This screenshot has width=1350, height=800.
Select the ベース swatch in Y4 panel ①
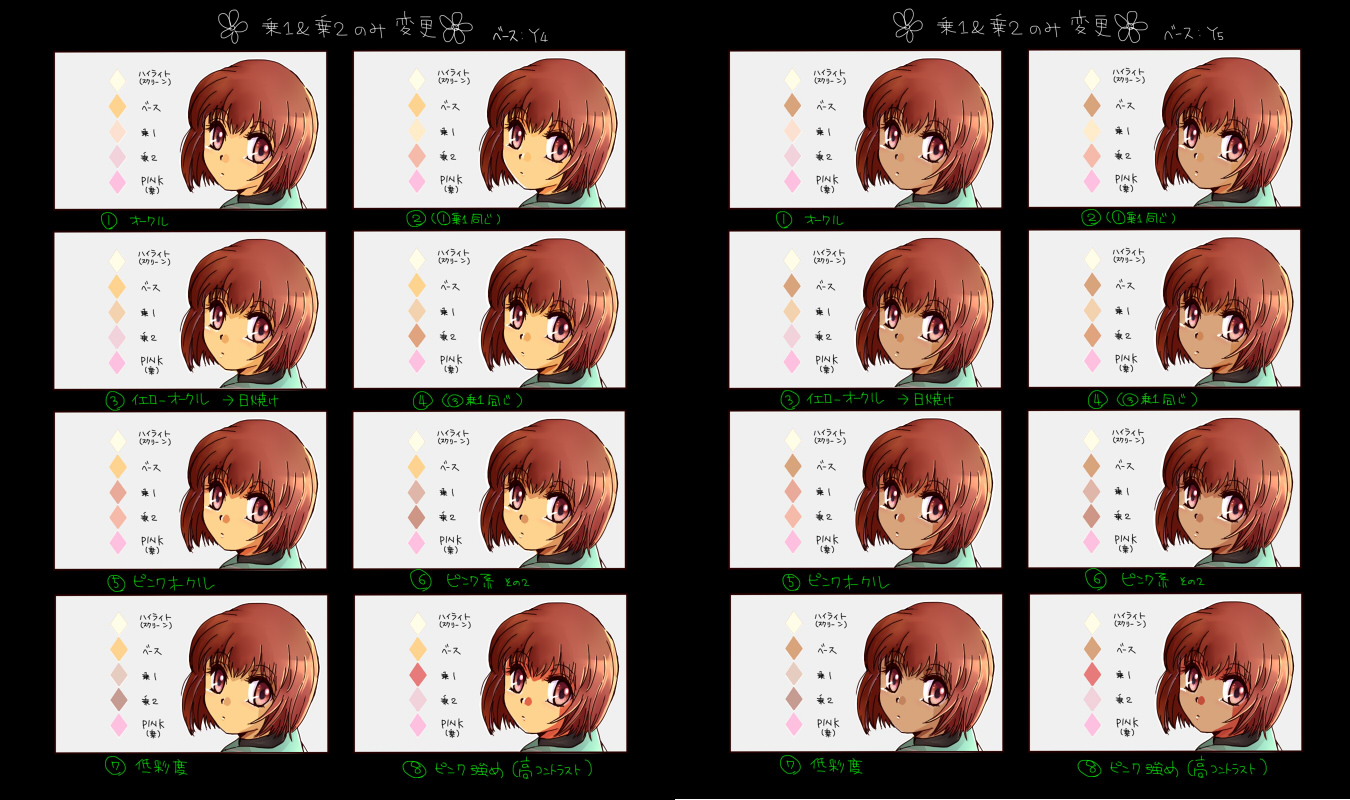[116, 105]
